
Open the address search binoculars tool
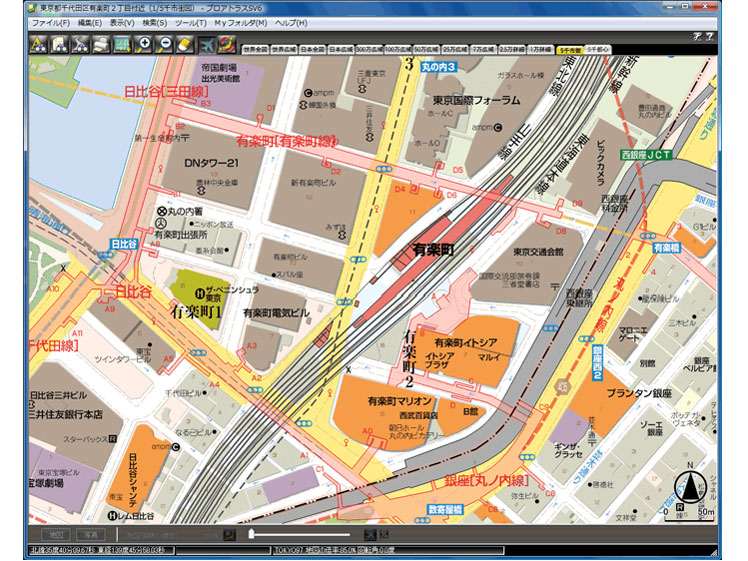pos(38,44)
